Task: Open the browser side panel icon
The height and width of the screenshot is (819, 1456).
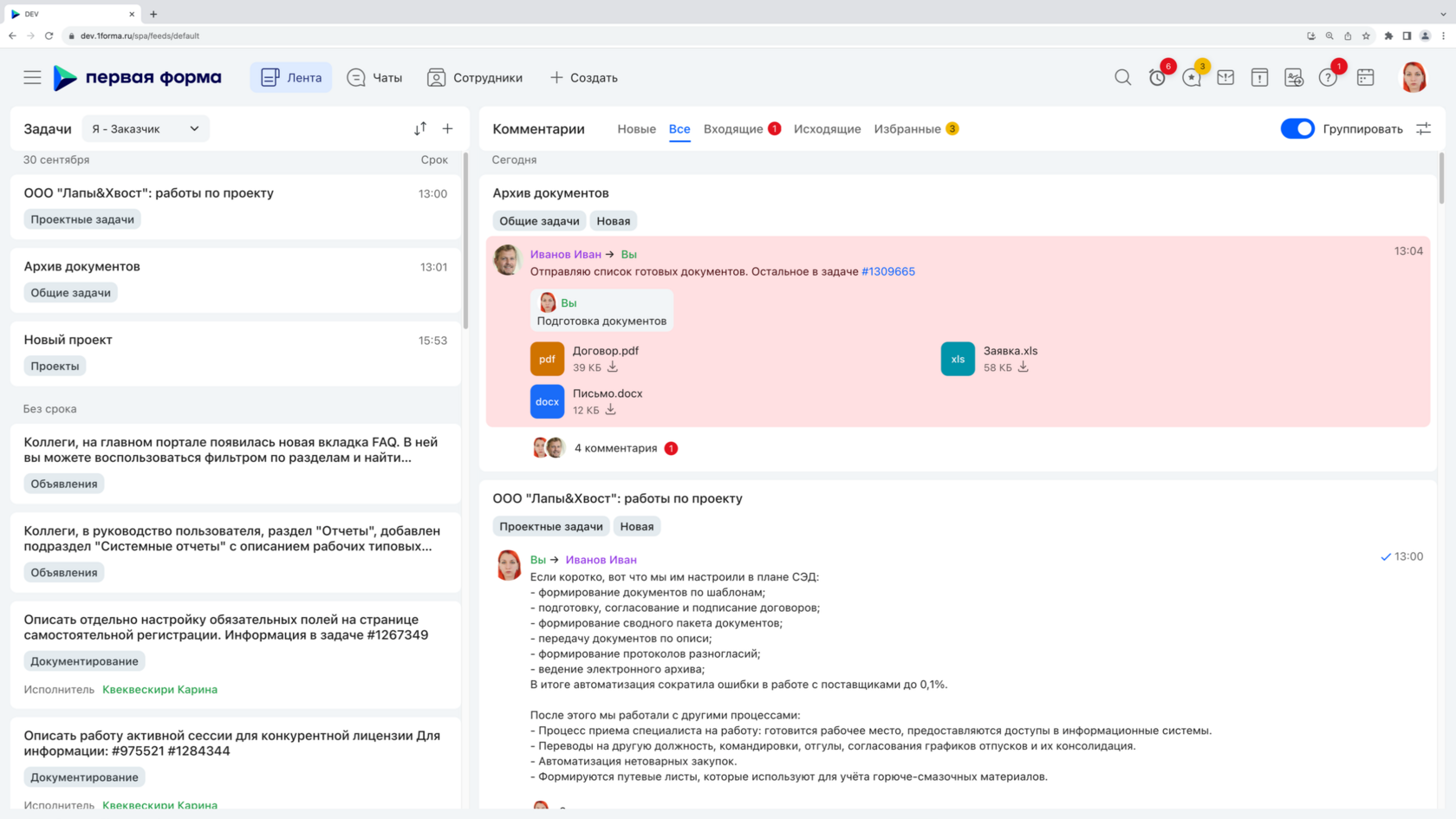Action: coord(1407,36)
